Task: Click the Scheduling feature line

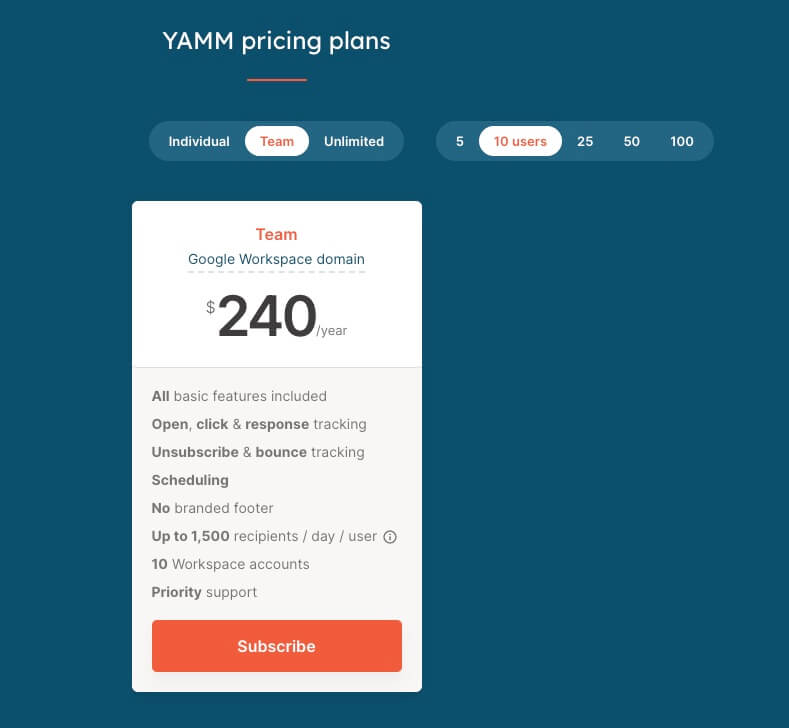Action: (x=190, y=480)
